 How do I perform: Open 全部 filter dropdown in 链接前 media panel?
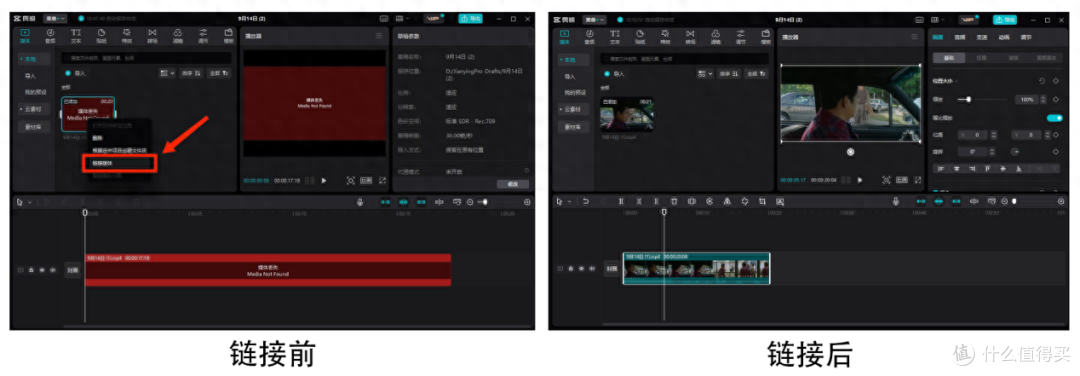pos(219,72)
